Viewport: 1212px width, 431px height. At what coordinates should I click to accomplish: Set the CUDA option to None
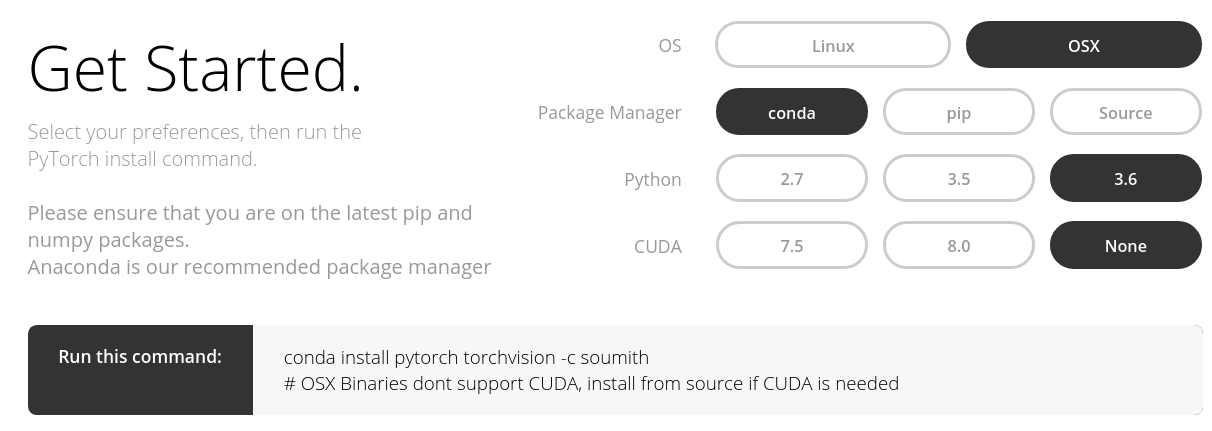coord(1125,246)
